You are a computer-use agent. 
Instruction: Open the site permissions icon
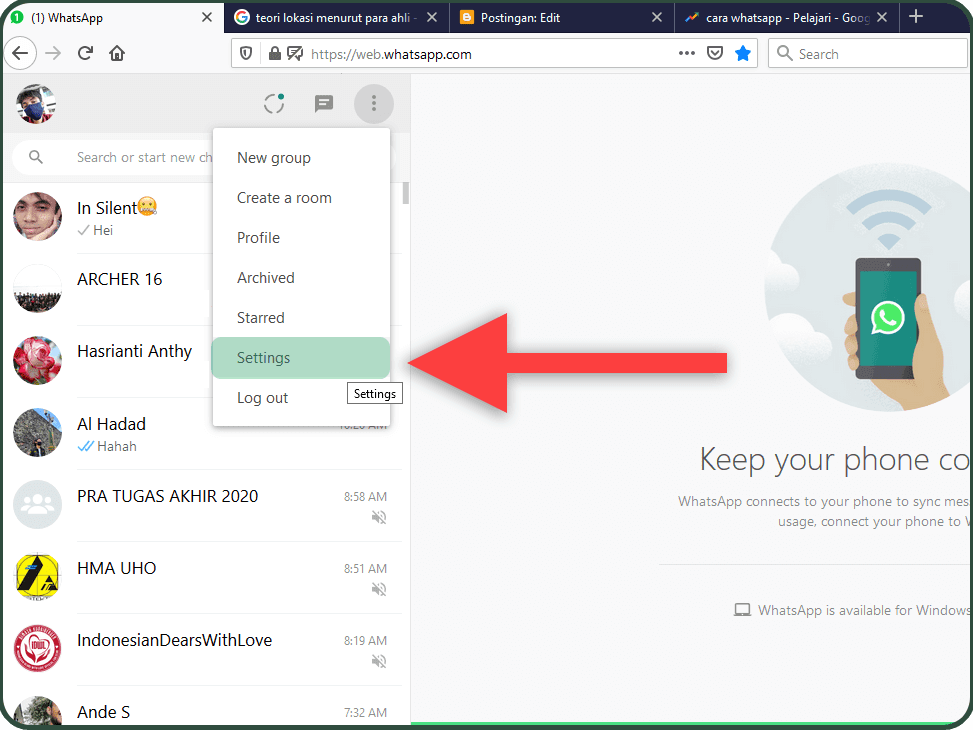(x=295, y=54)
